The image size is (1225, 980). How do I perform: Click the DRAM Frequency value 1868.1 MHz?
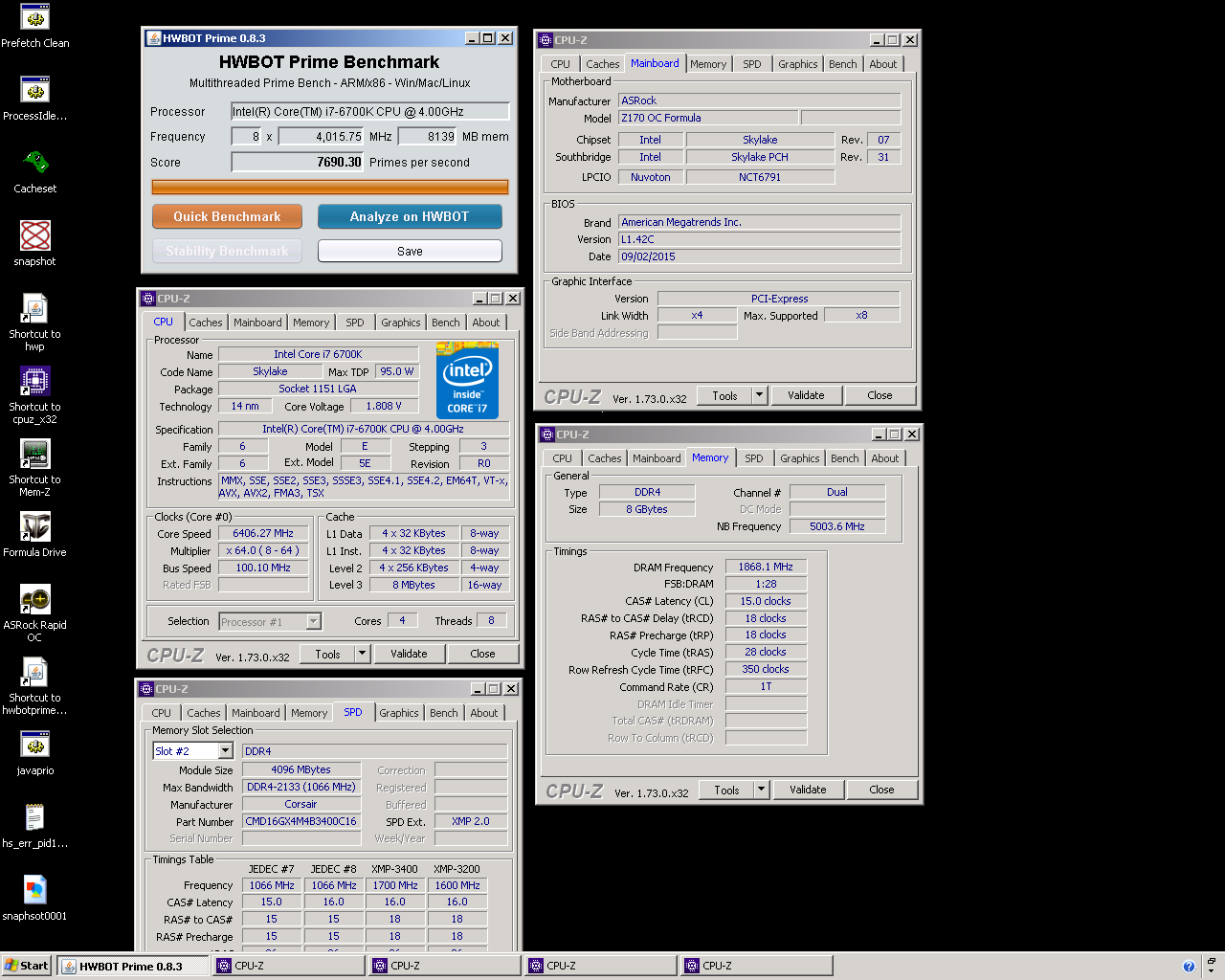[x=766, y=568]
